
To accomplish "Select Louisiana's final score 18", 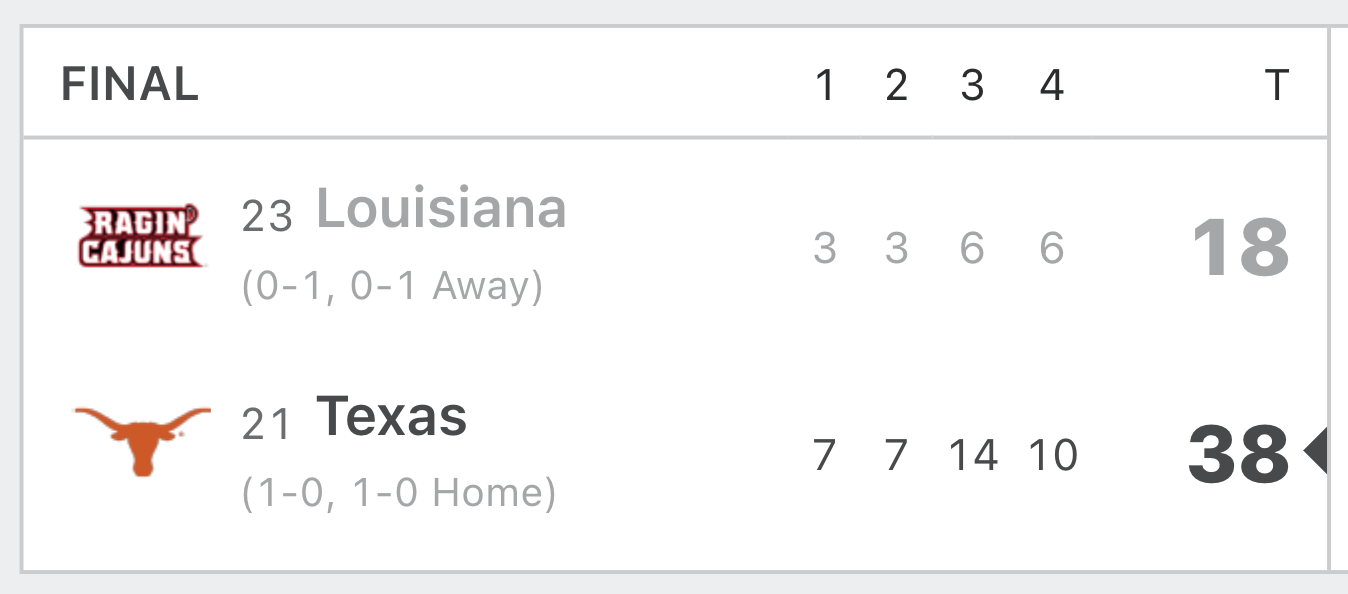I will coord(1240,248).
